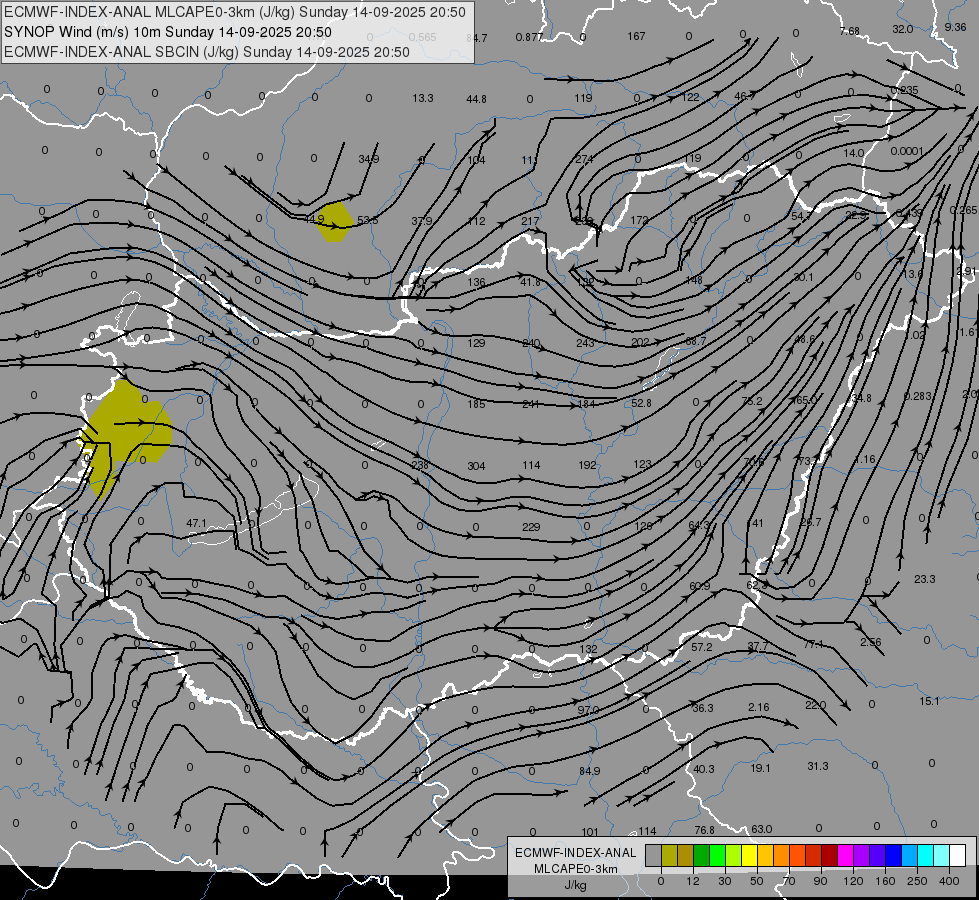Click the map value '0.283'
979x900 pixels.
click(918, 396)
